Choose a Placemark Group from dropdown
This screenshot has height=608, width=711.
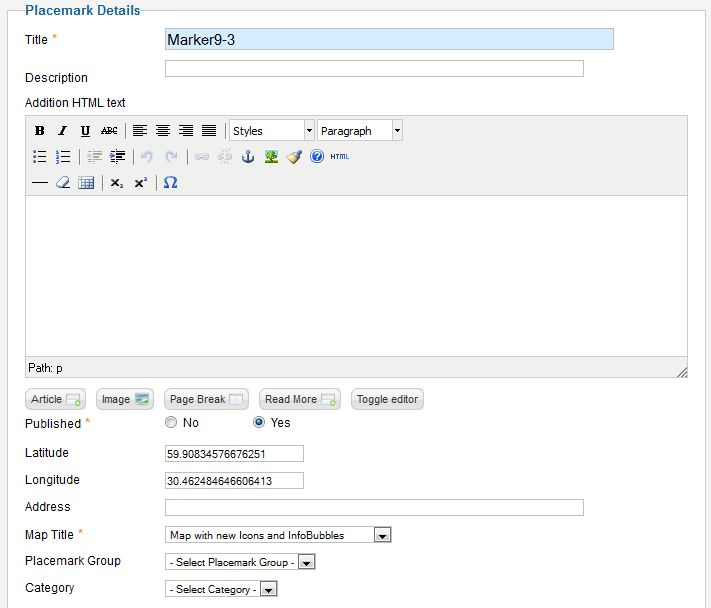240,562
